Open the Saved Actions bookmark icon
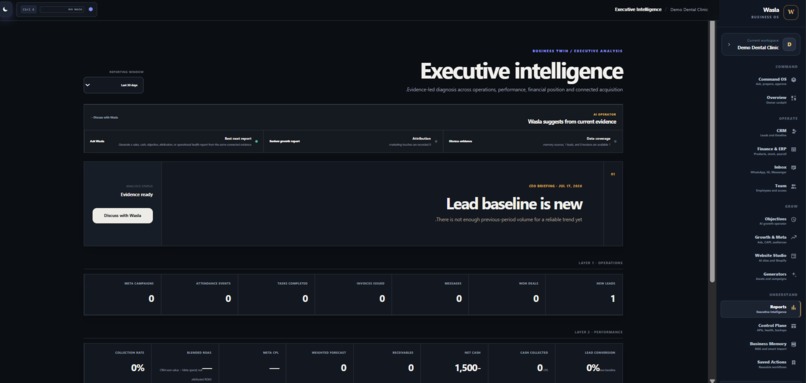This screenshot has height=383, width=806. [794, 362]
